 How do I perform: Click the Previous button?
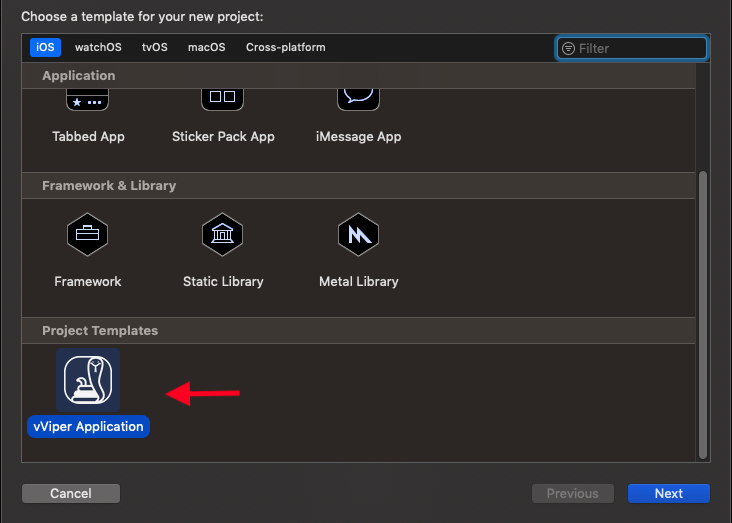click(x=572, y=493)
